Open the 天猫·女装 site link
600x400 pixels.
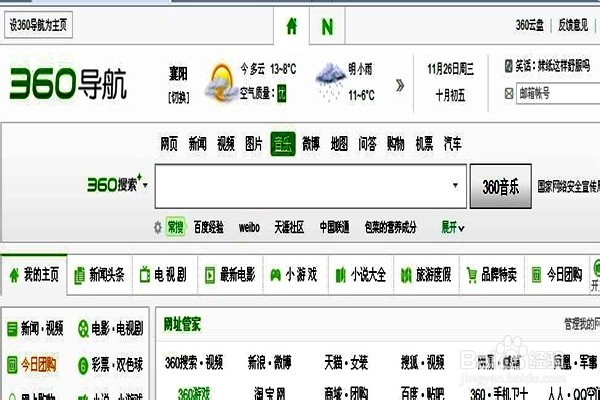coord(346,362)
